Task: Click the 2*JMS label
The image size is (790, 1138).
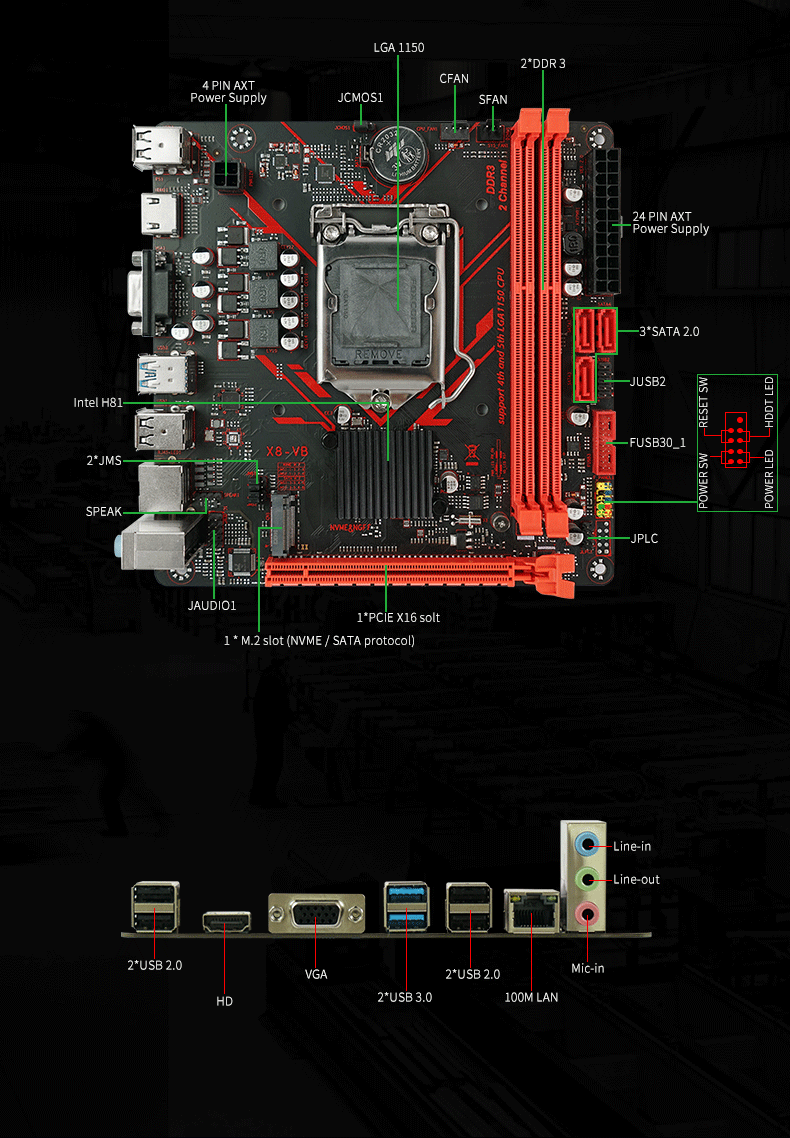Action: [x=104, y=461]
